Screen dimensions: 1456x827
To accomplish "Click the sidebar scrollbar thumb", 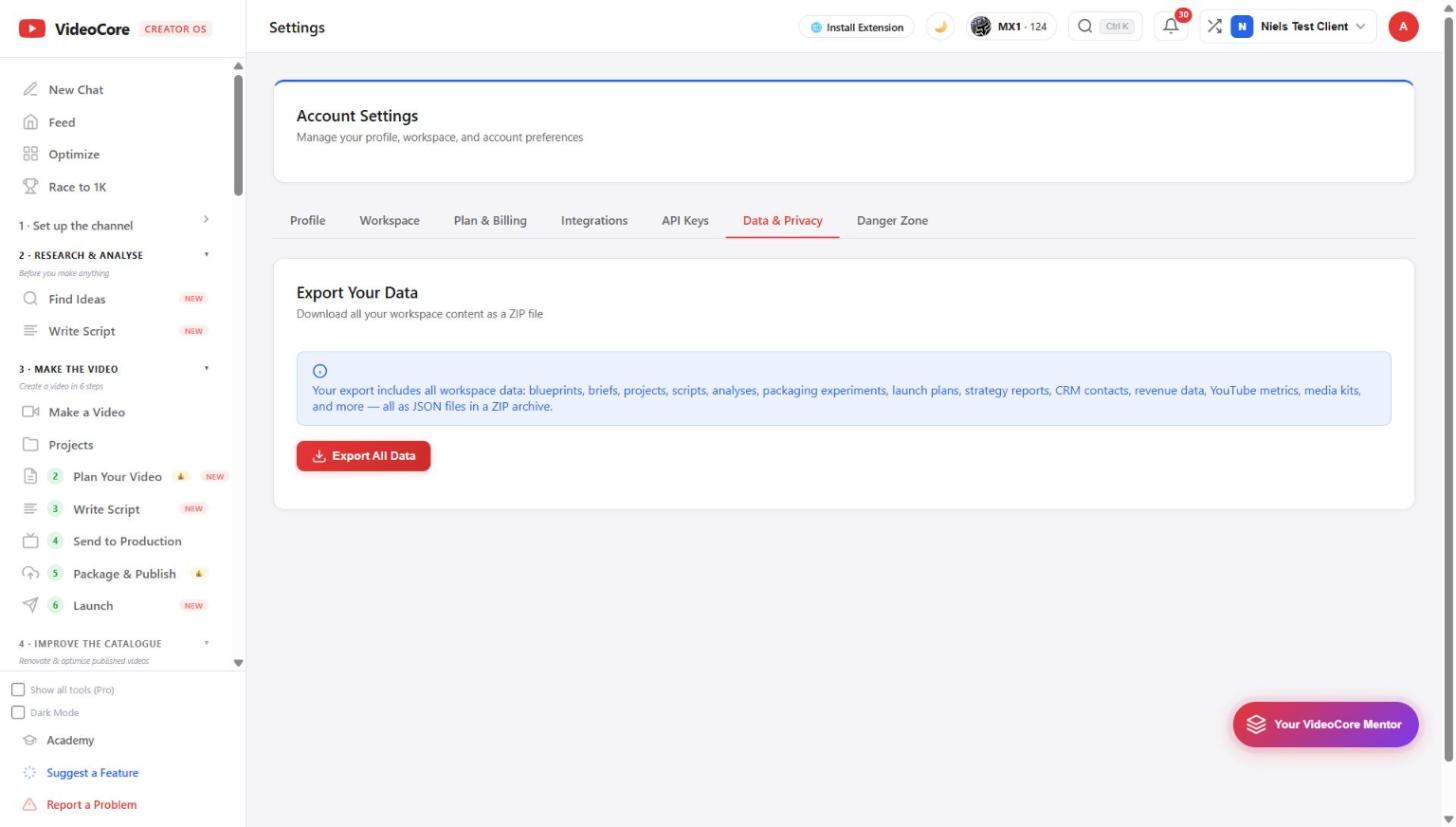I will pos(238,135).
